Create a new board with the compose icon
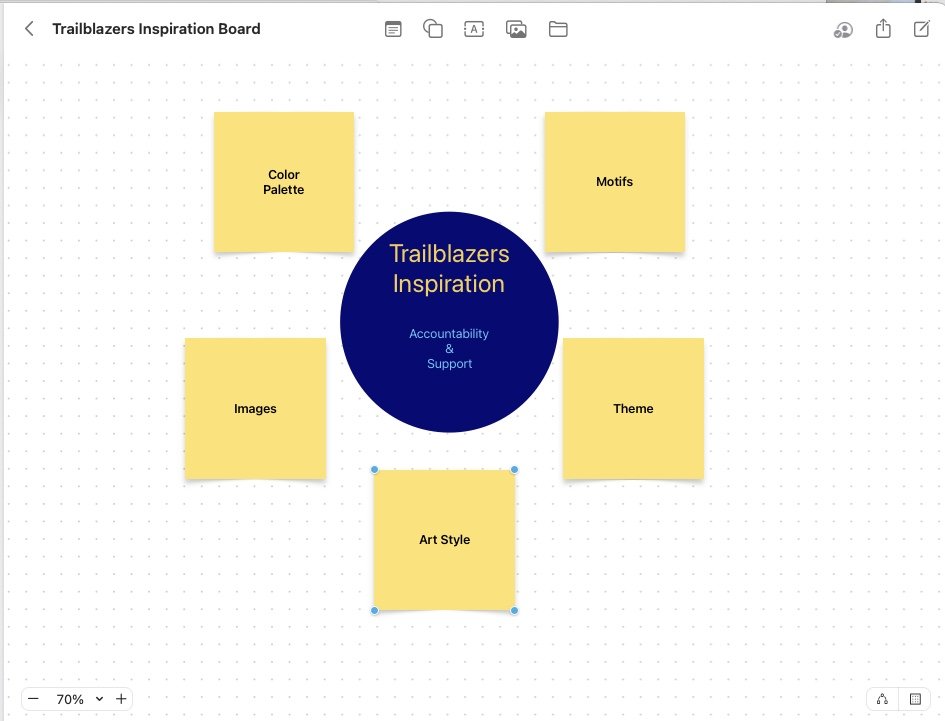Screen dimensions: 945x721 (922, 28)
